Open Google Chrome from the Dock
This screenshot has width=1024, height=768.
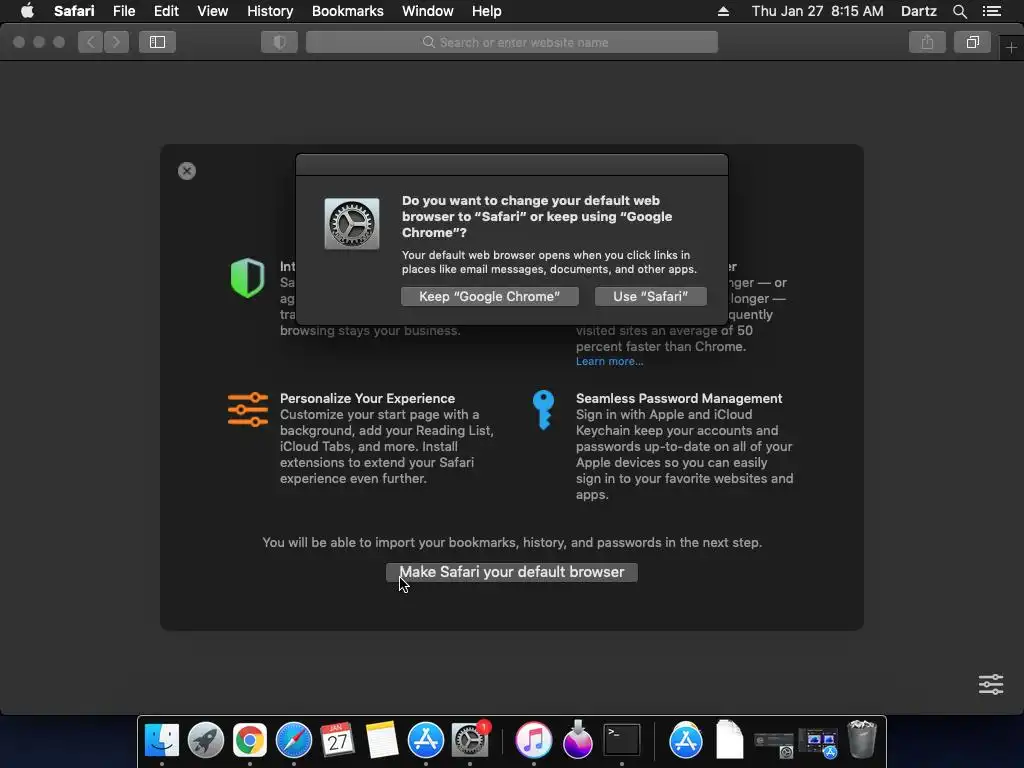point(249,741)
